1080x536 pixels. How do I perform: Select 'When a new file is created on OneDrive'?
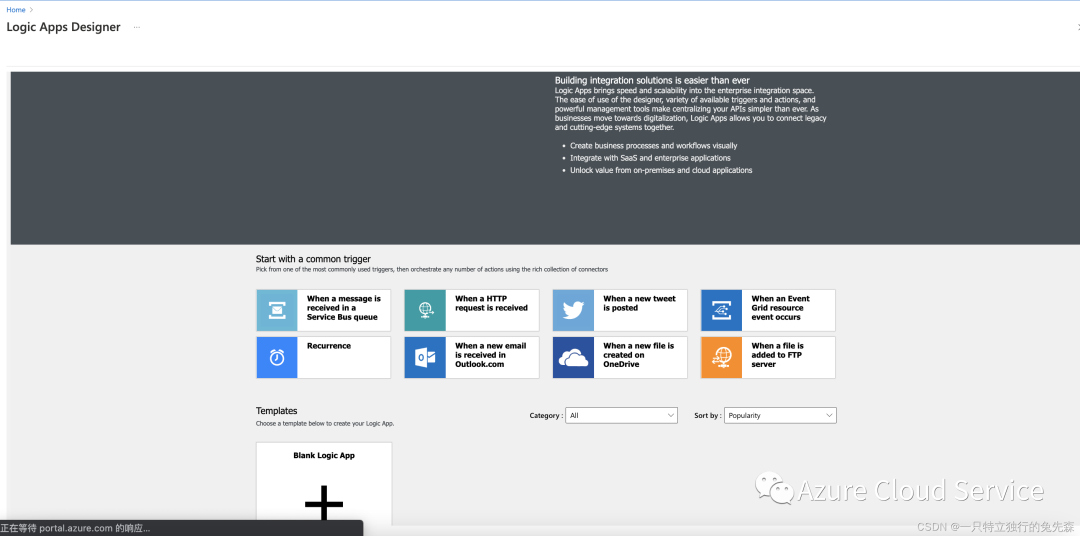(620, 358)
